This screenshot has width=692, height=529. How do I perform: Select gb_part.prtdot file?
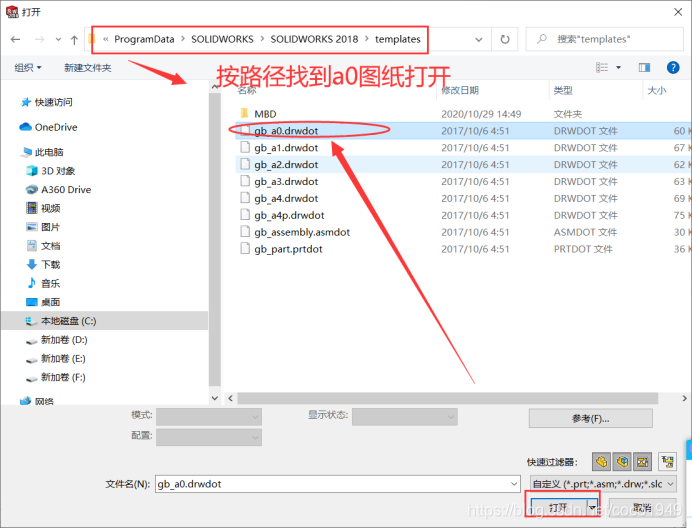click(x=288, y=249)
